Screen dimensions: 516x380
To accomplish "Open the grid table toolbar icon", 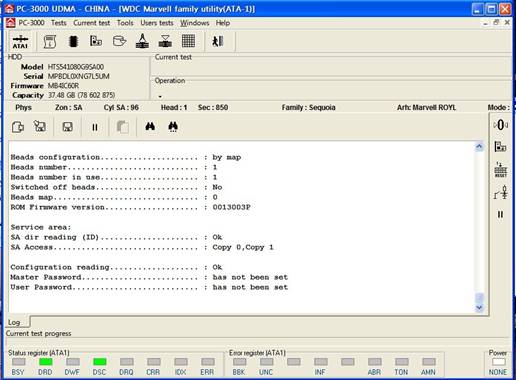I will coord(188,41).
